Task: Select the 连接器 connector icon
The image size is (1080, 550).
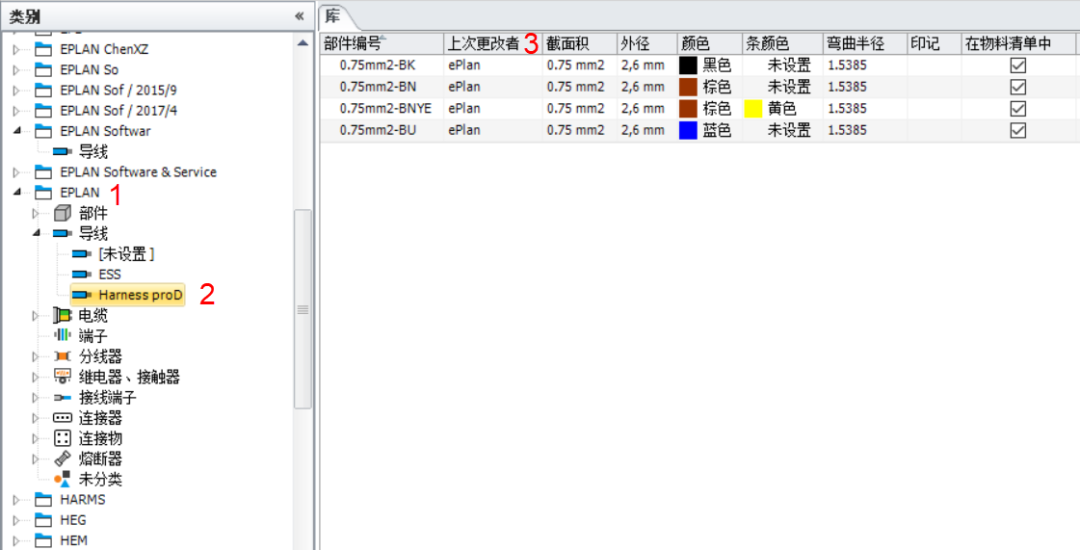Action: click(x=62, y=418)
